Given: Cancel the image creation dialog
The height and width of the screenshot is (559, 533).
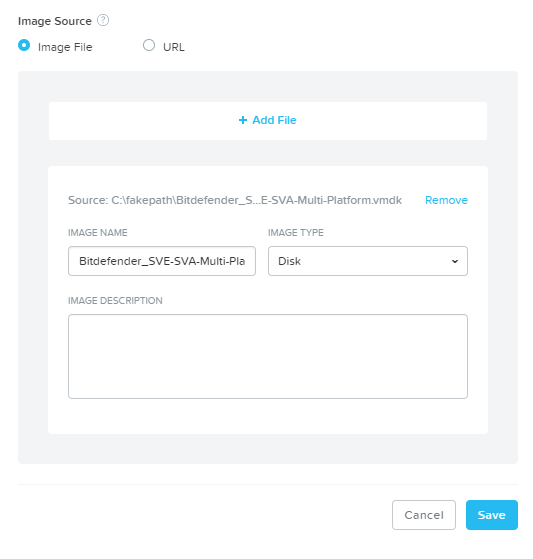Looking at the screenshot, I should pyautogui.click(x=424, y=515).
